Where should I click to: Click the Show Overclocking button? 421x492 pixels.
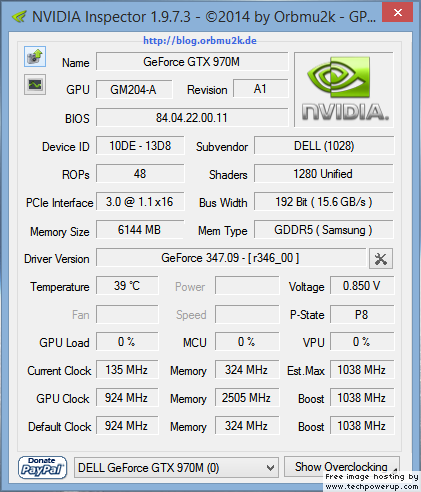(x=341, y=467)
